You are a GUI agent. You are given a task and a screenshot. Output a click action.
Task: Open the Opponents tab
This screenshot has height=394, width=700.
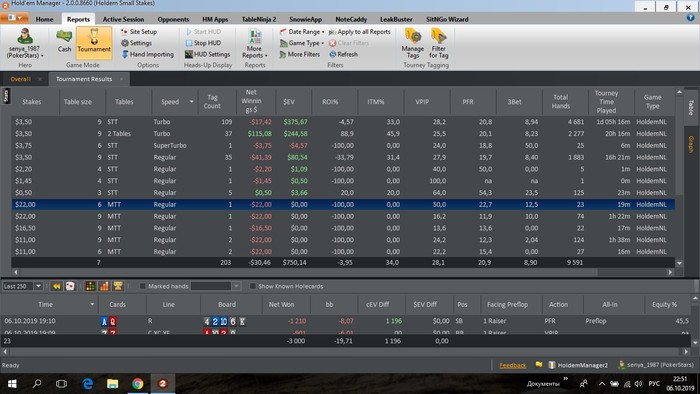coord(173,19)
